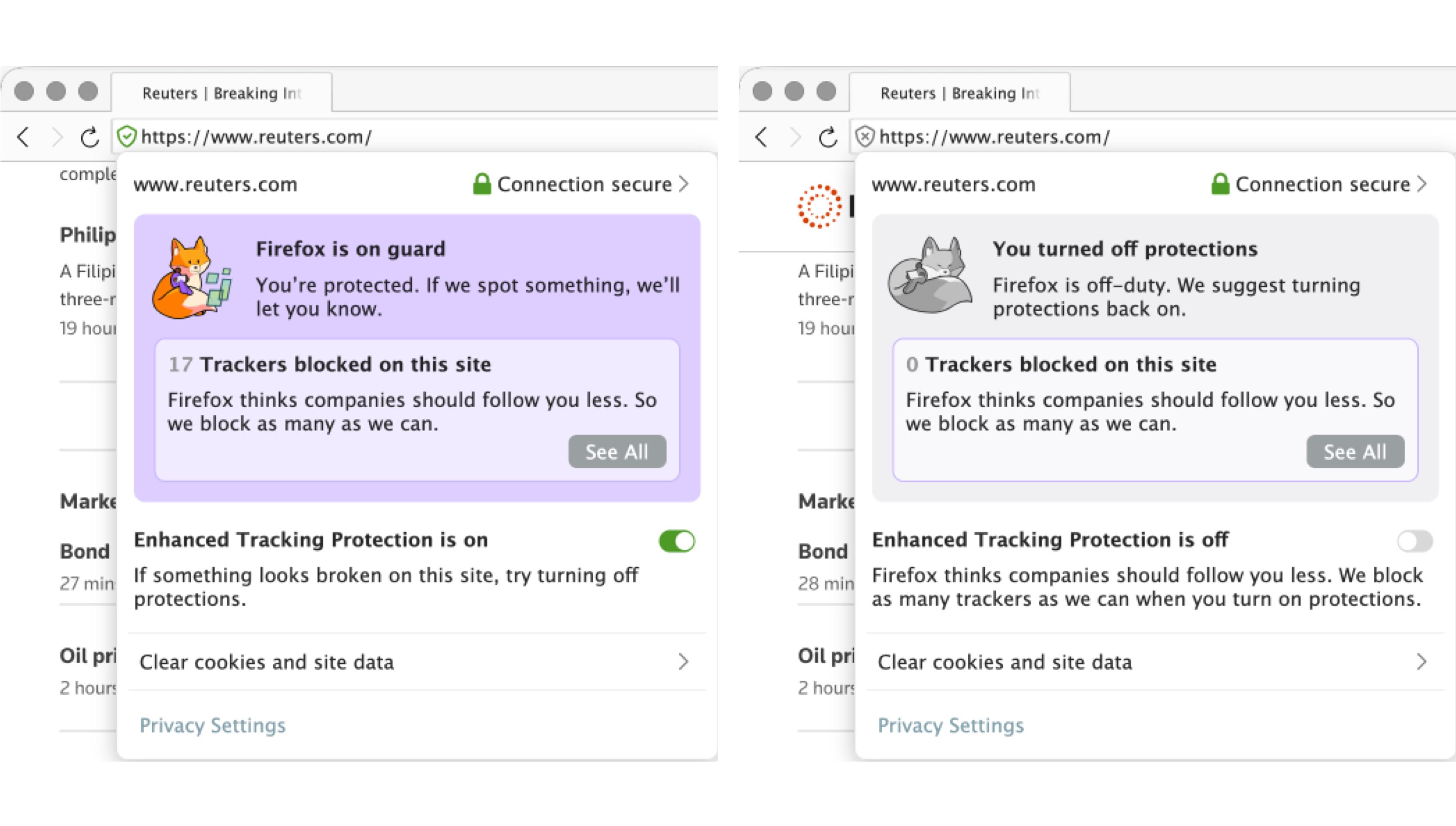Click reload button in right browser window
The height and width of the screenshot is (826, 1456).
(x=828, y=137)
